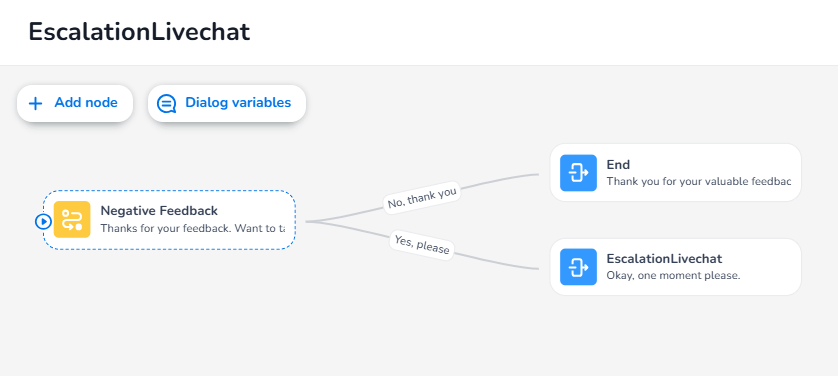Click the "No, thank you" branch label
The width and height of the screenshot is (838, 376).
422,198
